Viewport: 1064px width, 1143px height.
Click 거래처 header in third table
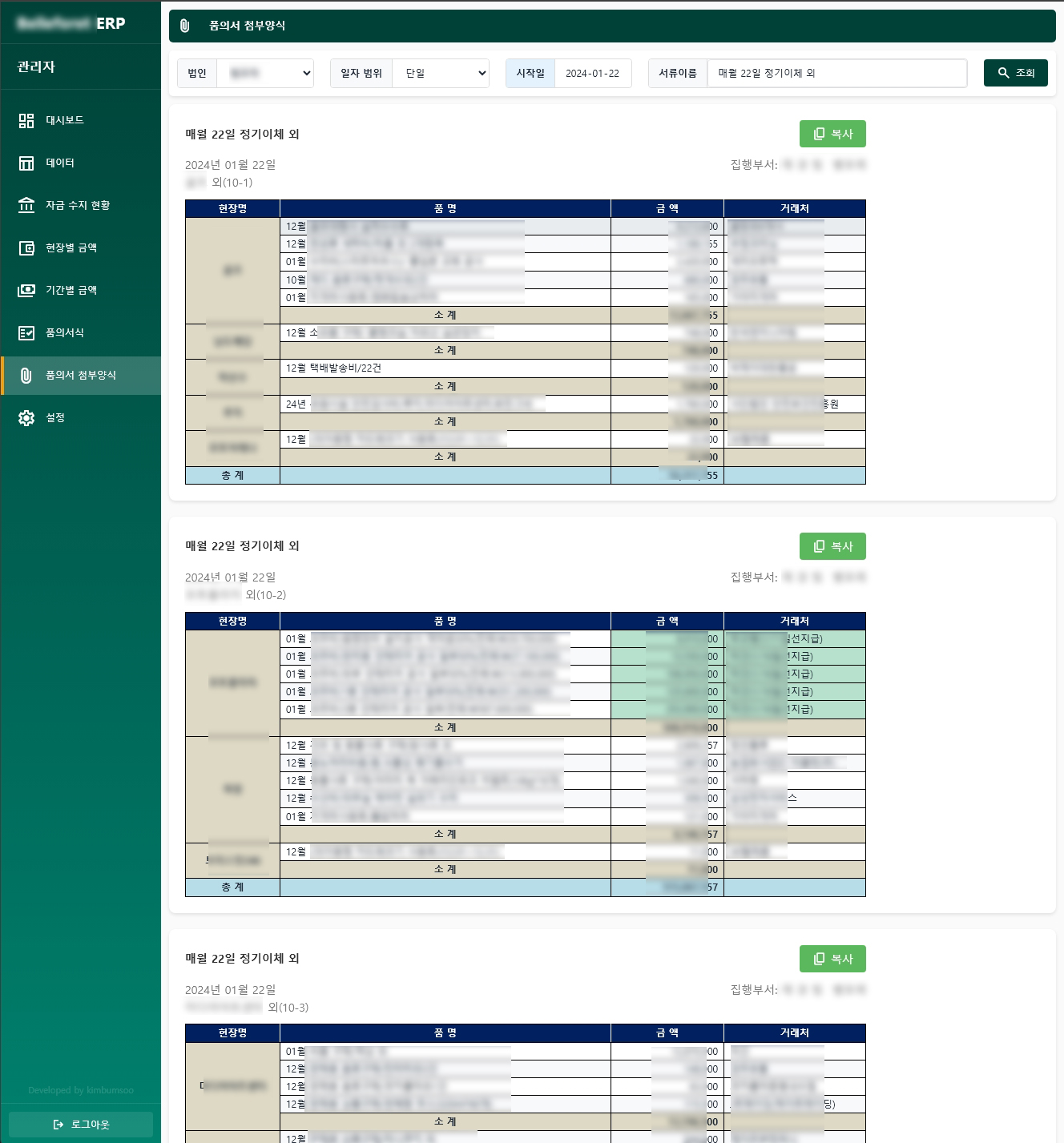coord(795,1033)
